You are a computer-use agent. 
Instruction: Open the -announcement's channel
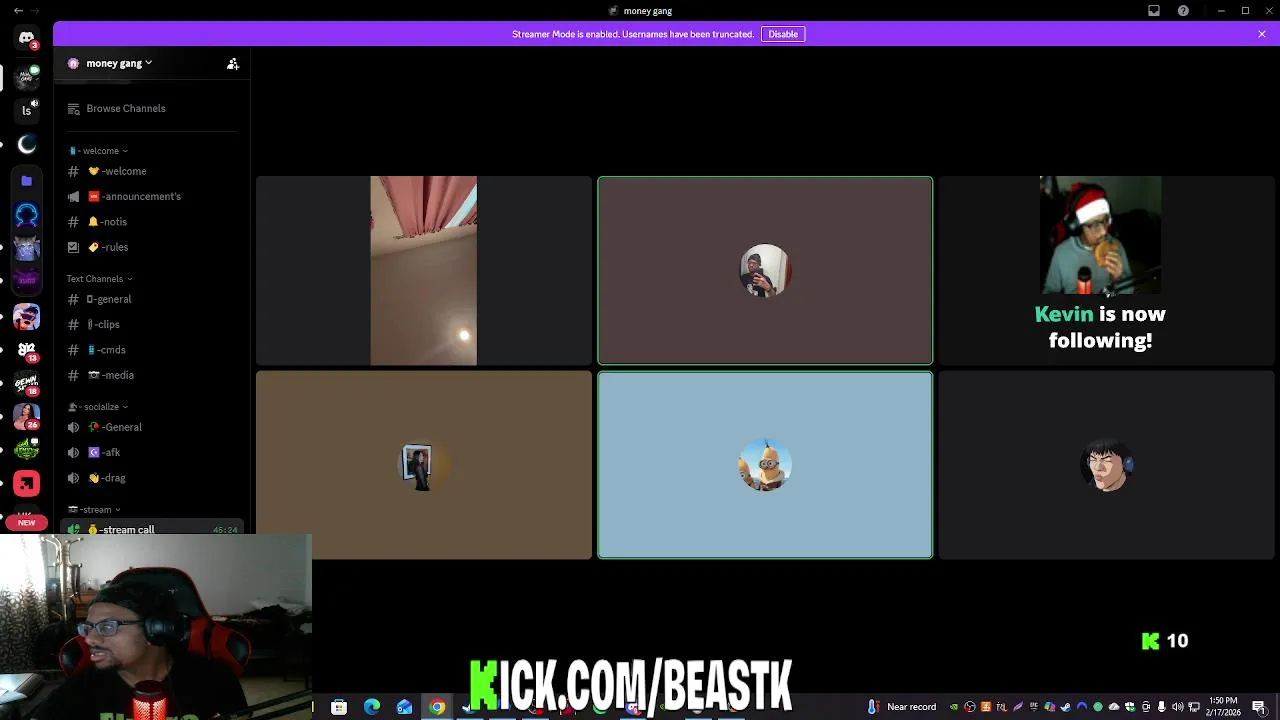150,197
